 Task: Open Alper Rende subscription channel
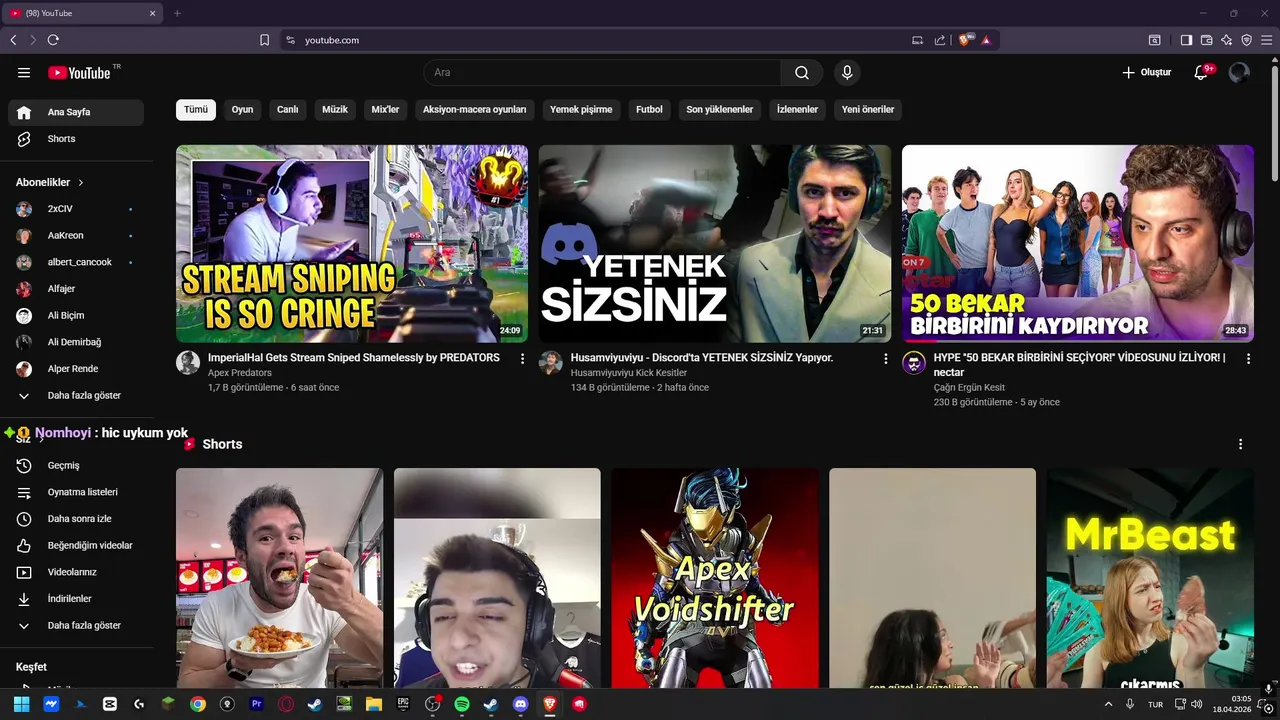point(76,369)
